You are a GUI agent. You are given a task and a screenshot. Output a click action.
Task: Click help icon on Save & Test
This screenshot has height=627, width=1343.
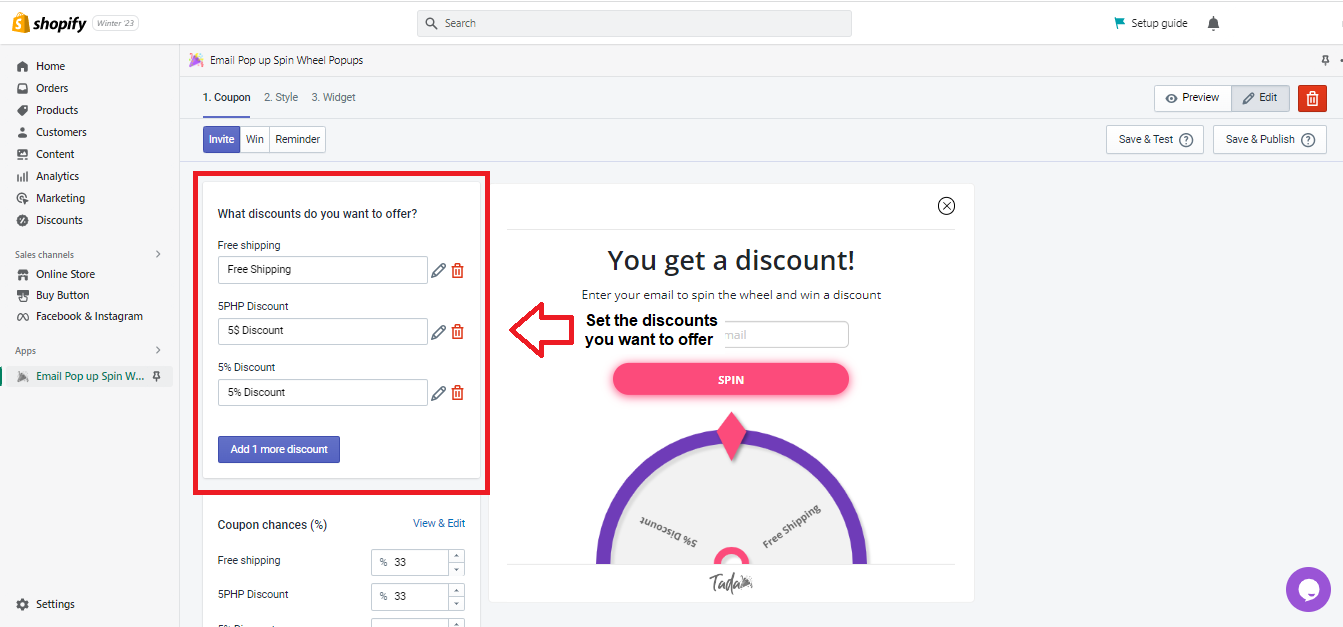[1186, 140]
